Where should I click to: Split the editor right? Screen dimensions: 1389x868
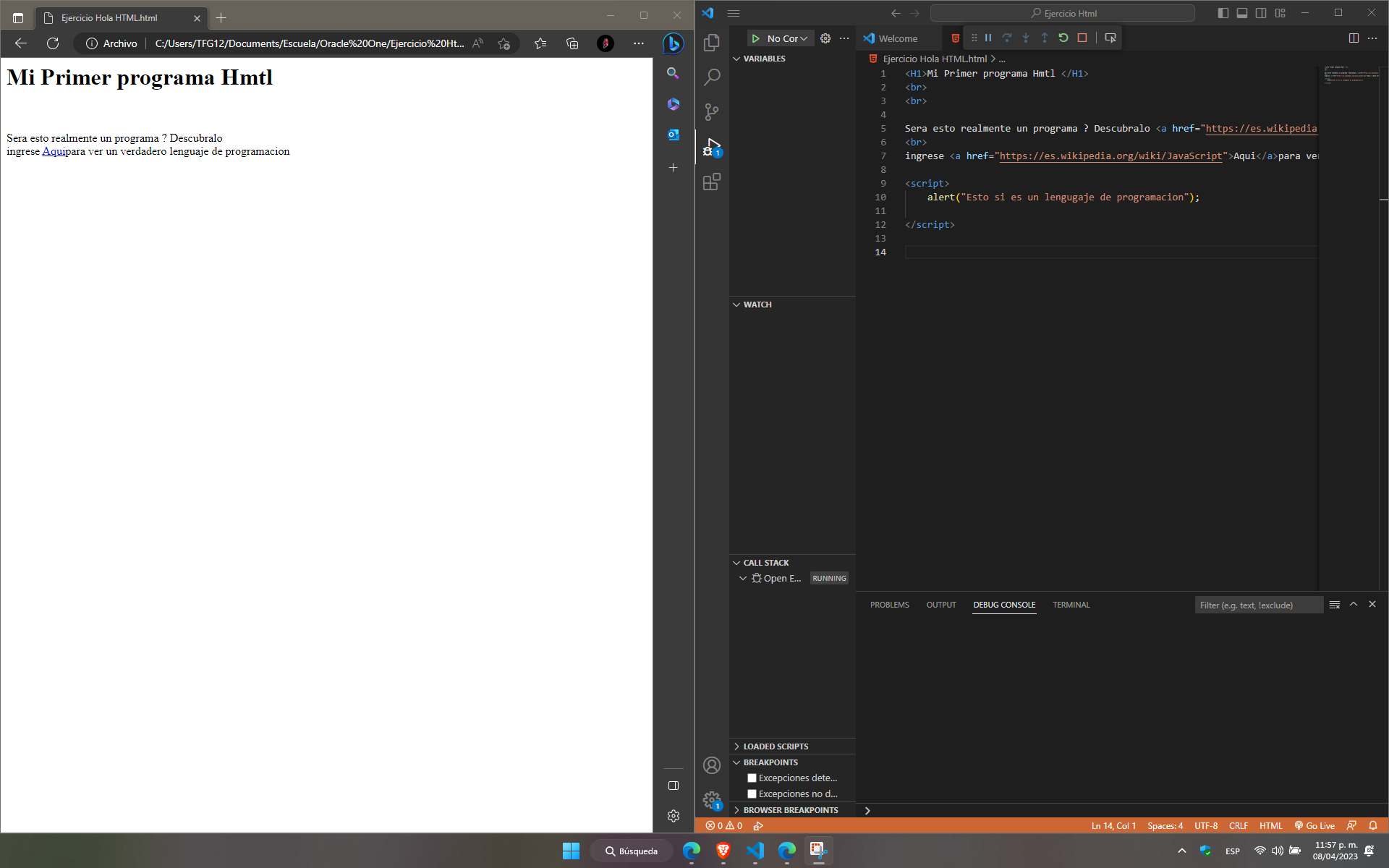coord(1354,38)
